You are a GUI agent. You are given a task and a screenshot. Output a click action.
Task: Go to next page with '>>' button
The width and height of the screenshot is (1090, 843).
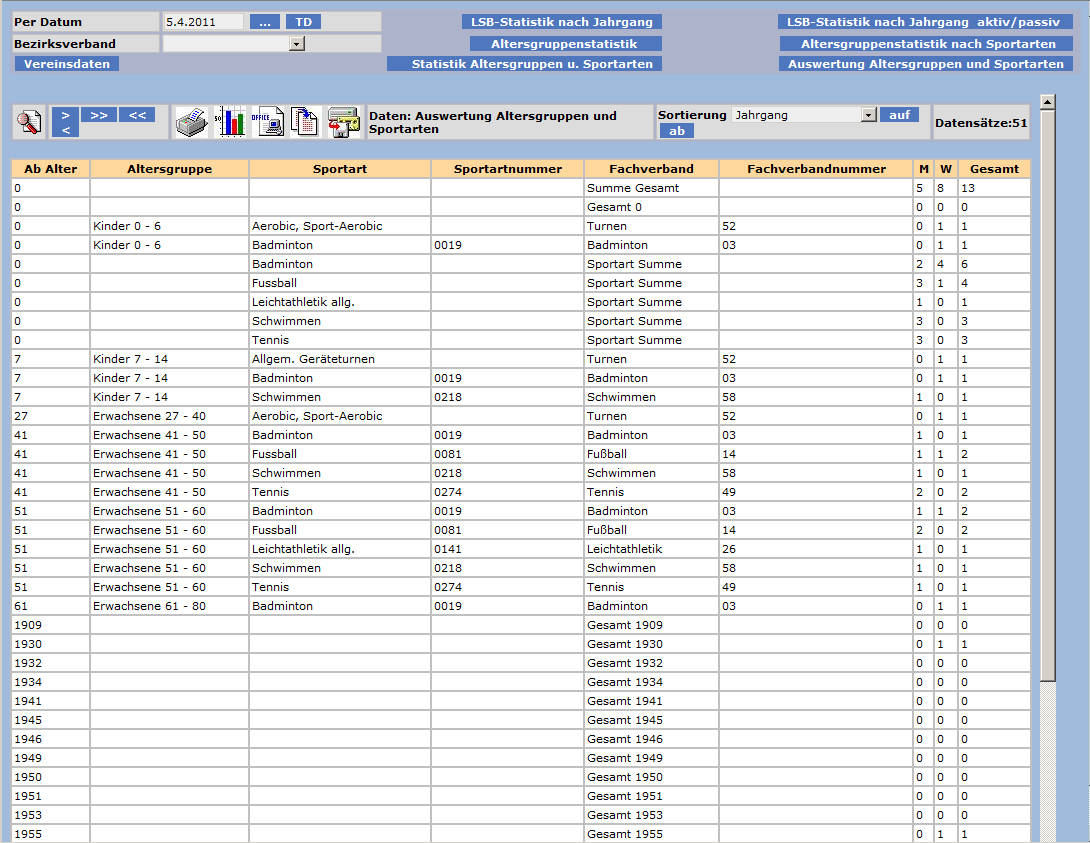[x=99, y=115]
